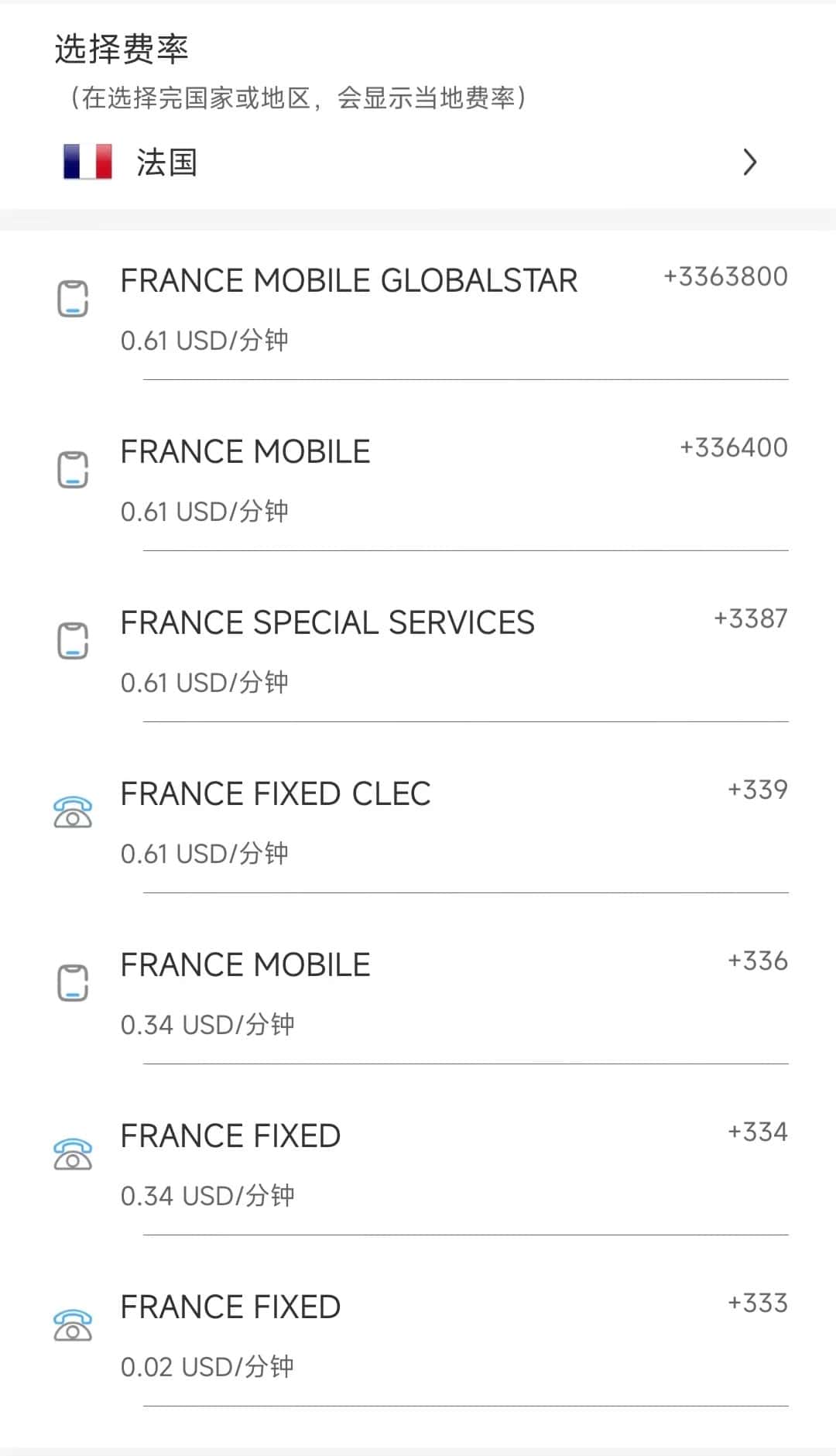Tap mobile icon beside the +336 rate

pos(73,983)
